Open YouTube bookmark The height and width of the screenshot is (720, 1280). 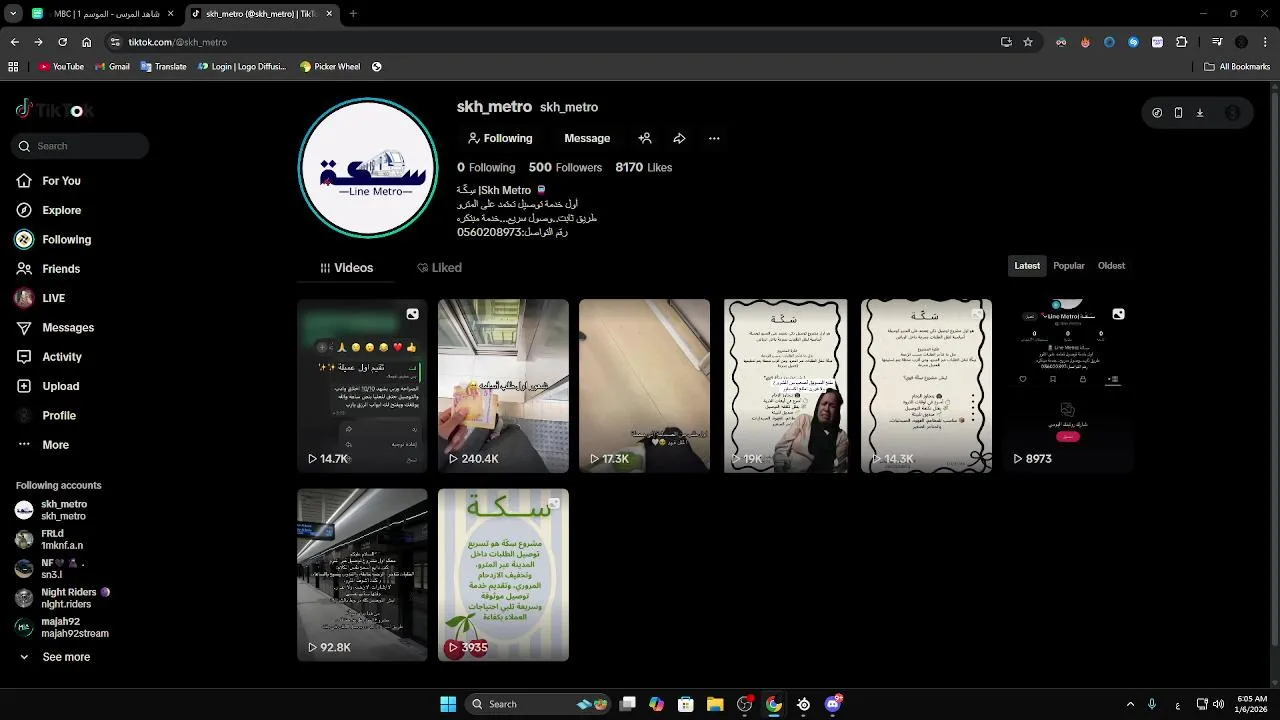pos(61,67)
